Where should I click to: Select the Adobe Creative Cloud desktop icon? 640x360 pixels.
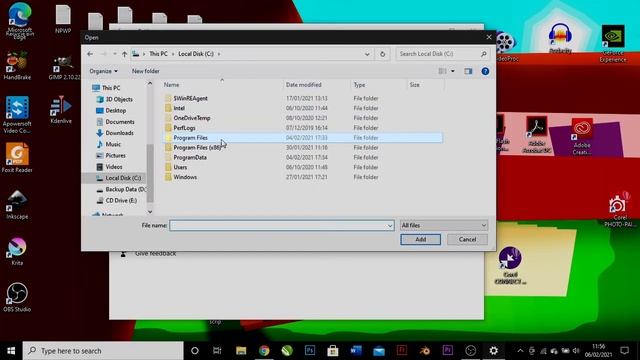pyautogui.click(x=582, y=136)
